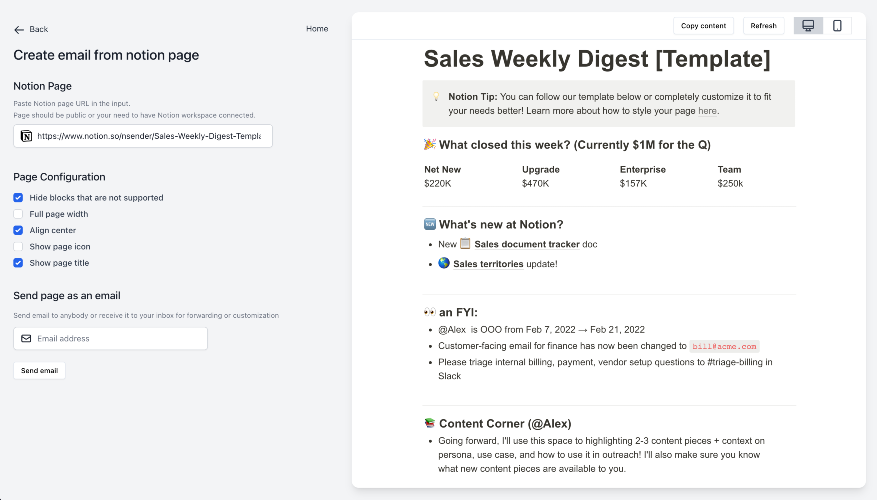Switch to desktop preview mode
Image resolution: width=877 pixels, height=500 pixels.
[x=808, y=26]
